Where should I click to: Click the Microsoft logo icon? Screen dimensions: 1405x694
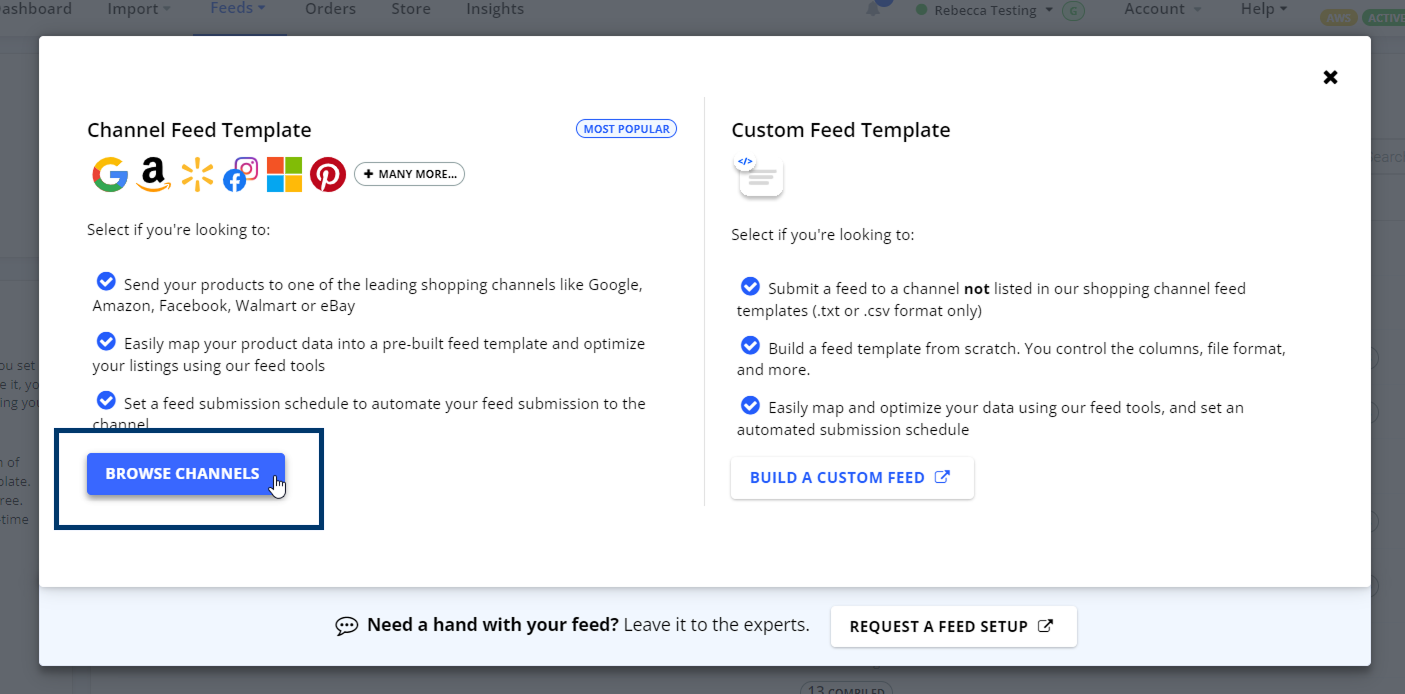coord(284,174)
